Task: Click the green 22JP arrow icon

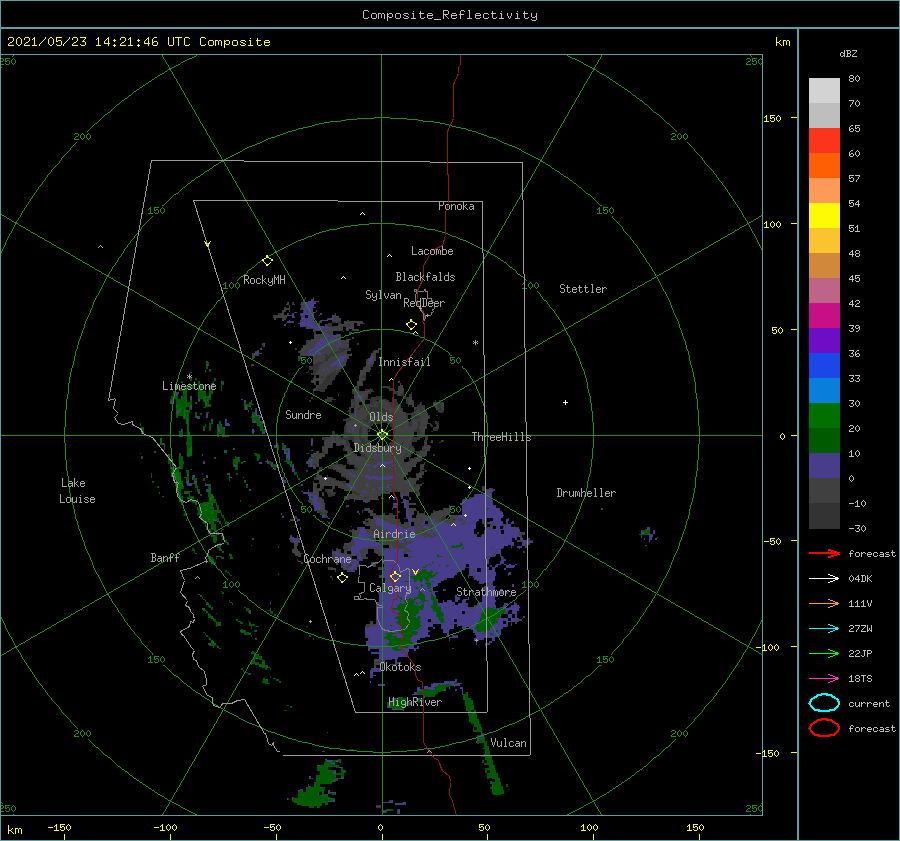Action: coord(824,653)
